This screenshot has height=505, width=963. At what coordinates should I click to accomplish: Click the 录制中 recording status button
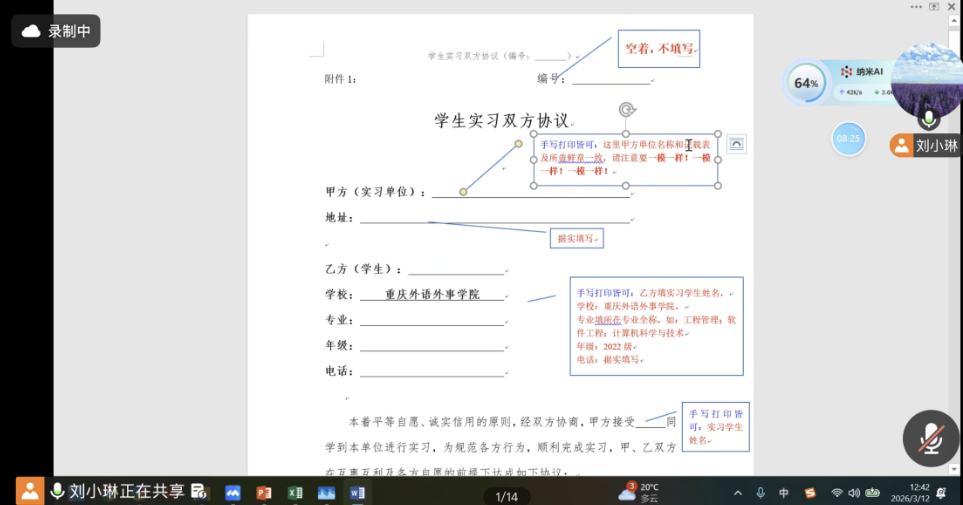click(x=56, y=31)
